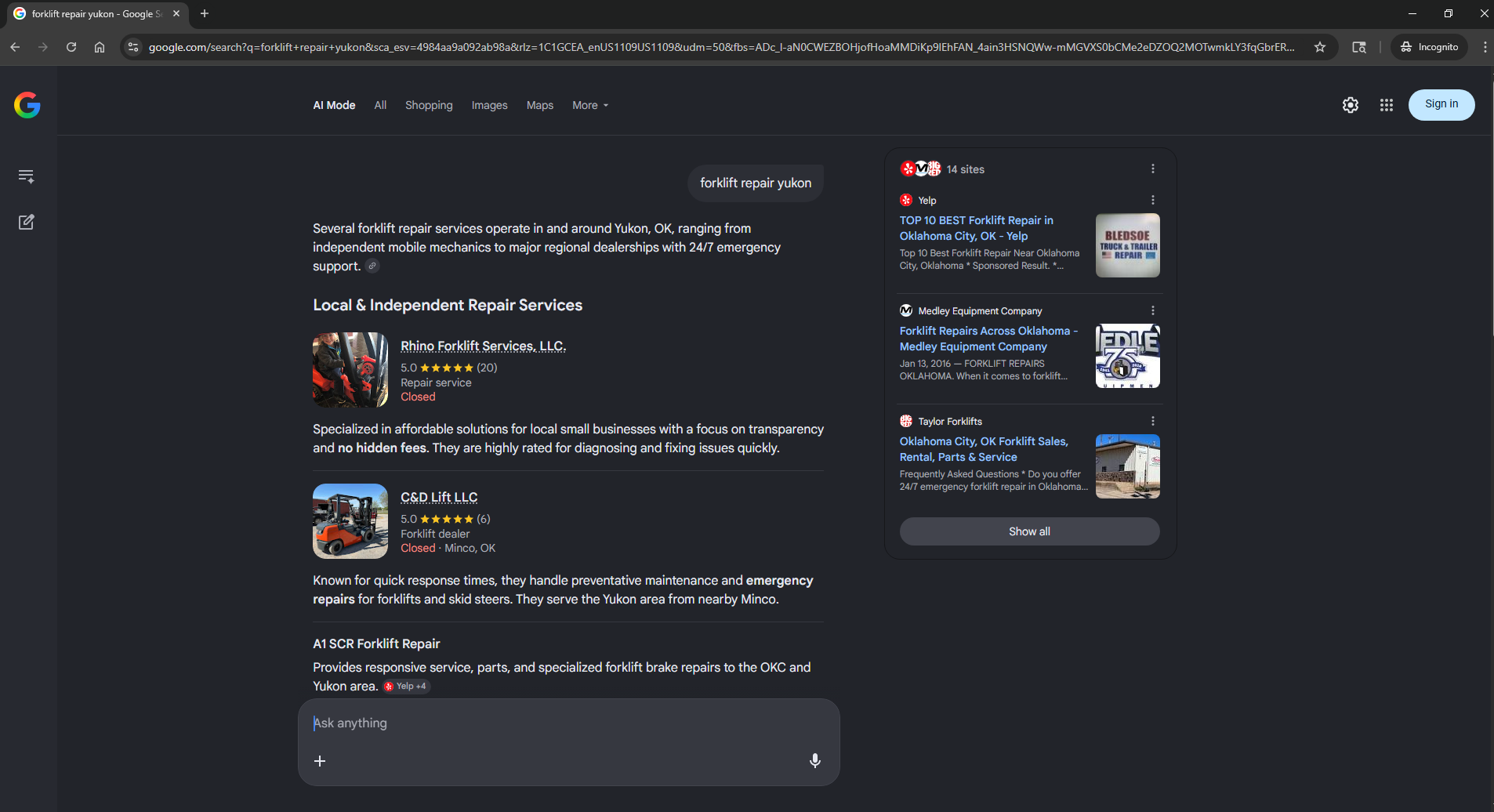Viewport: 1494px width, 812px height.
Task: Click the Local & Independent Repair Services heading
Action: [x=448, y=305]
